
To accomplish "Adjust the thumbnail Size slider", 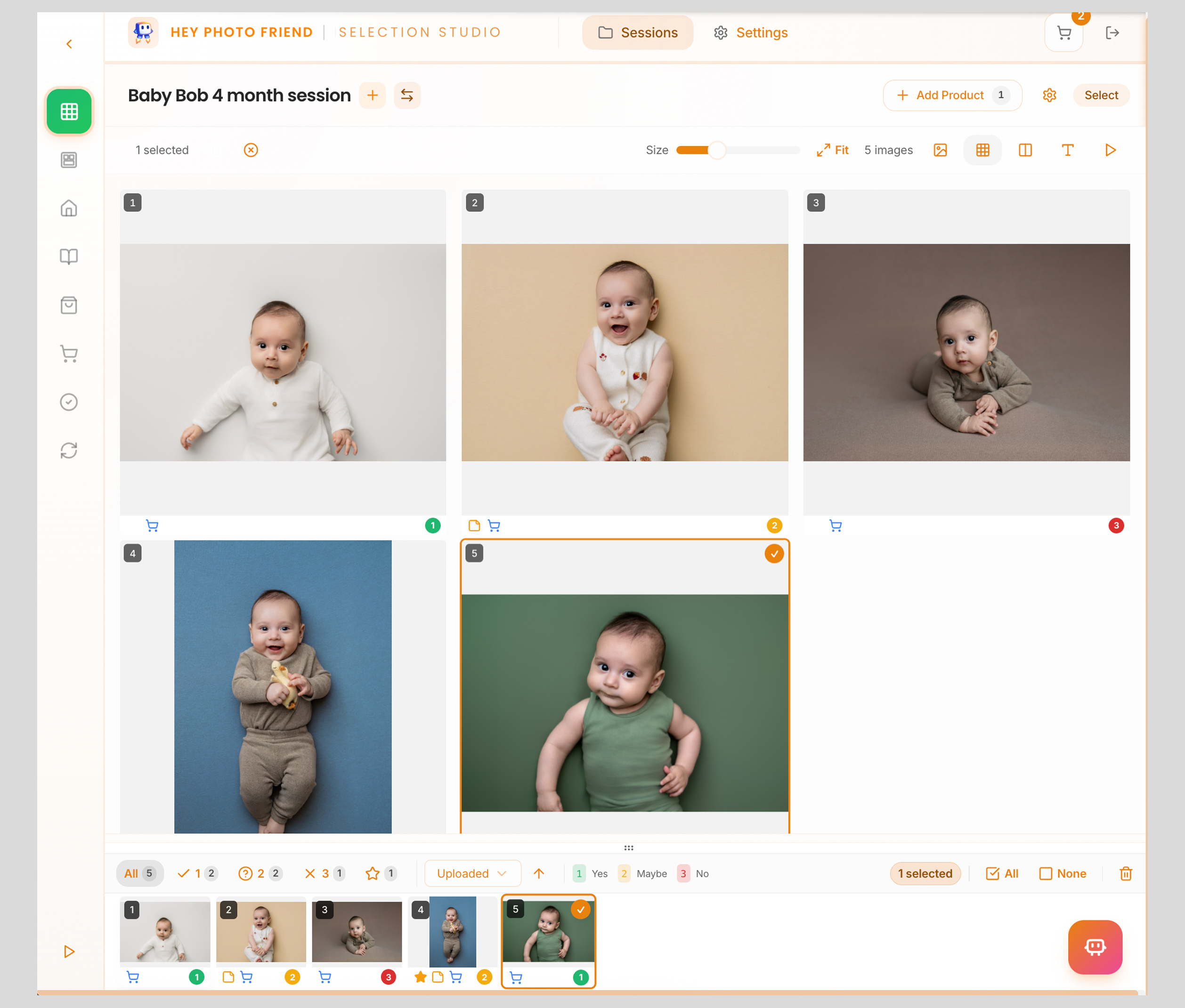I will click(717, 150).
